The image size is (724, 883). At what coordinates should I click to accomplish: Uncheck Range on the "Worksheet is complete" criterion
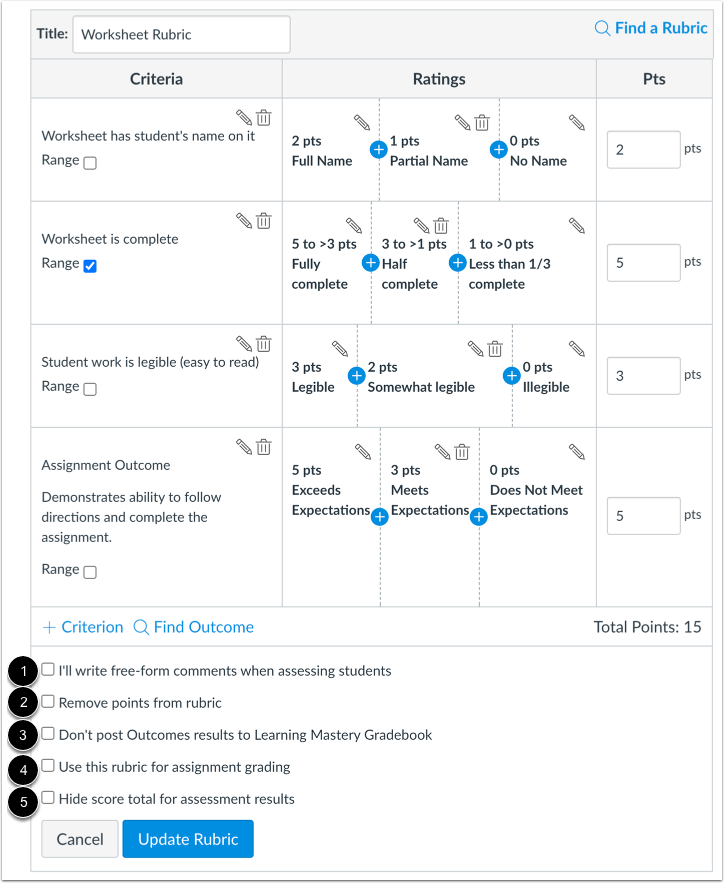92,265
